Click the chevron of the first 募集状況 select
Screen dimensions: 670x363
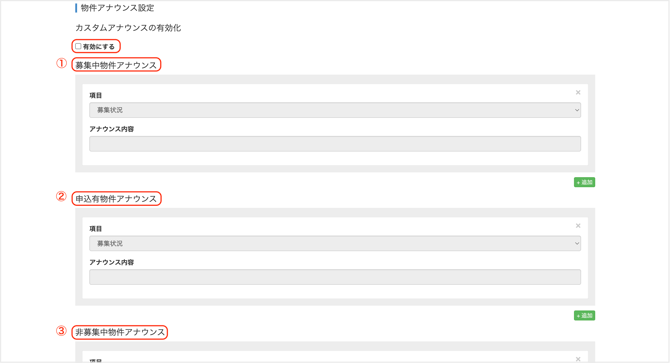point(576,110)
